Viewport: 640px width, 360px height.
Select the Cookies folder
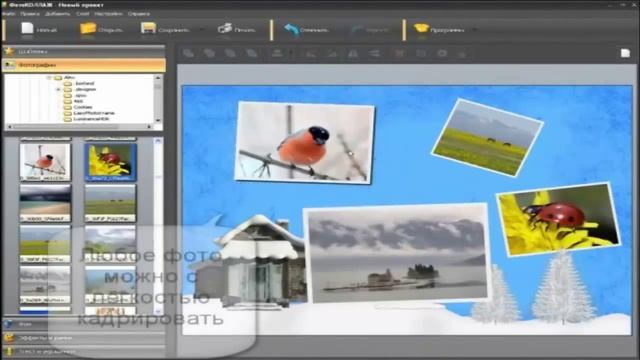click(83, 107)
